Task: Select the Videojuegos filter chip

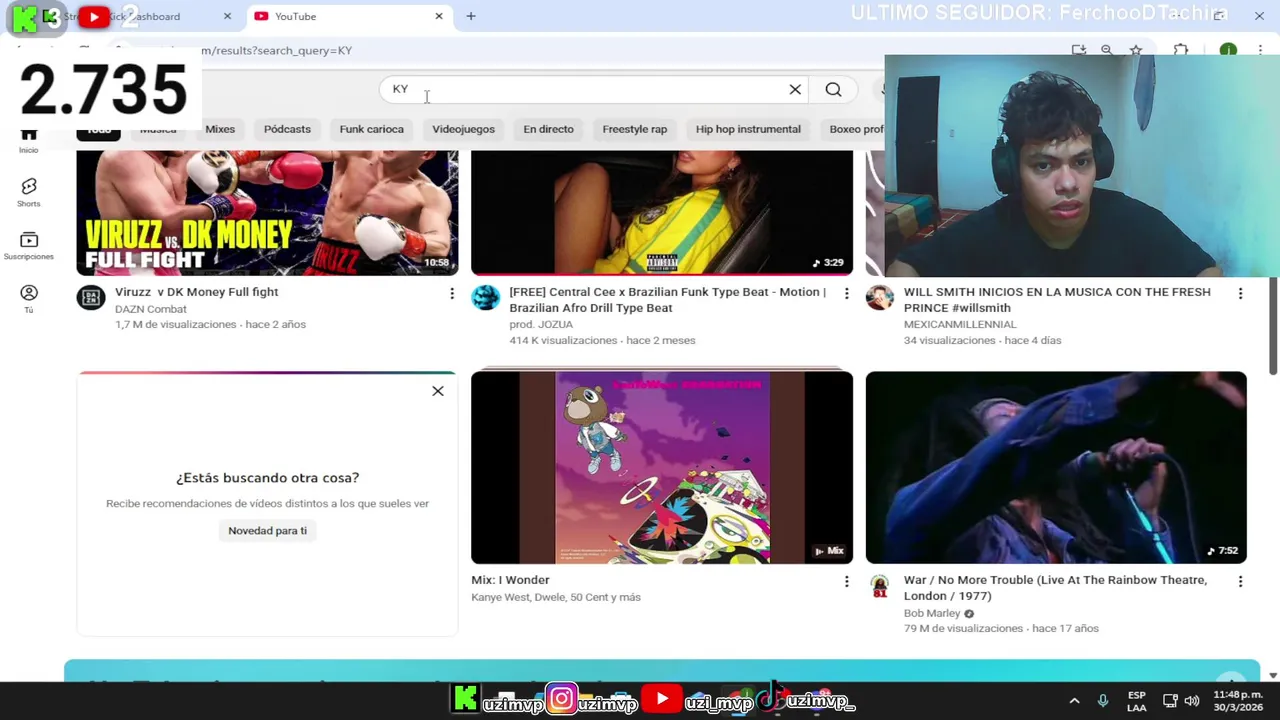Action: coord(463,129)
